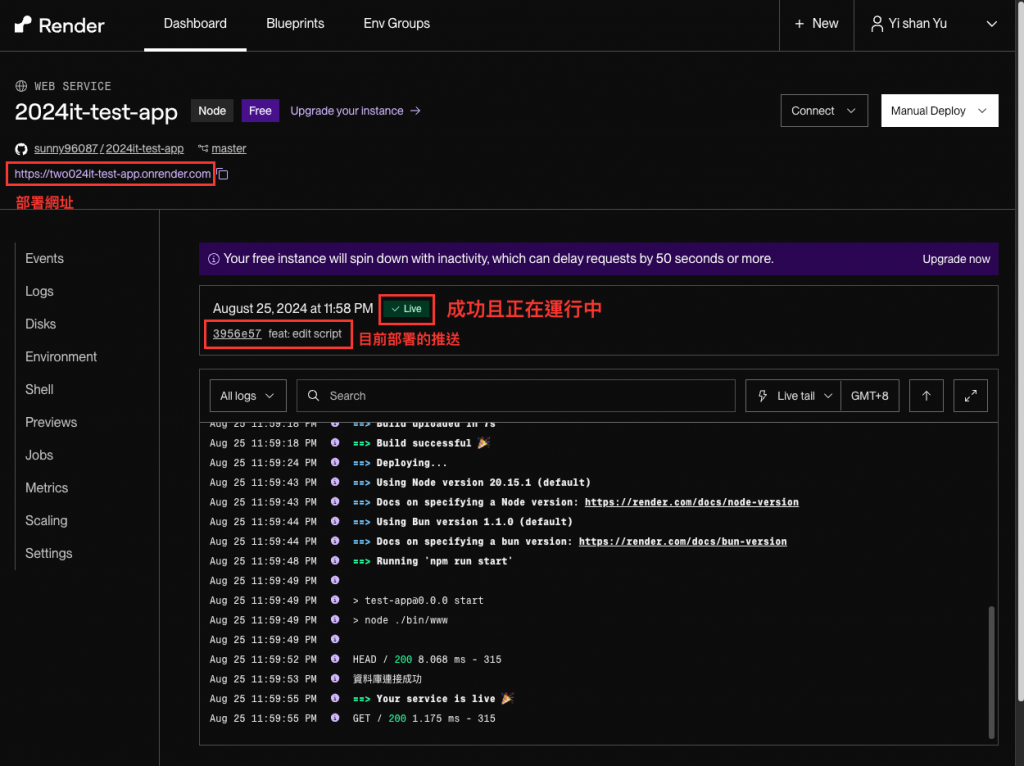Click the search magnifier icon

tap(313, 396)
